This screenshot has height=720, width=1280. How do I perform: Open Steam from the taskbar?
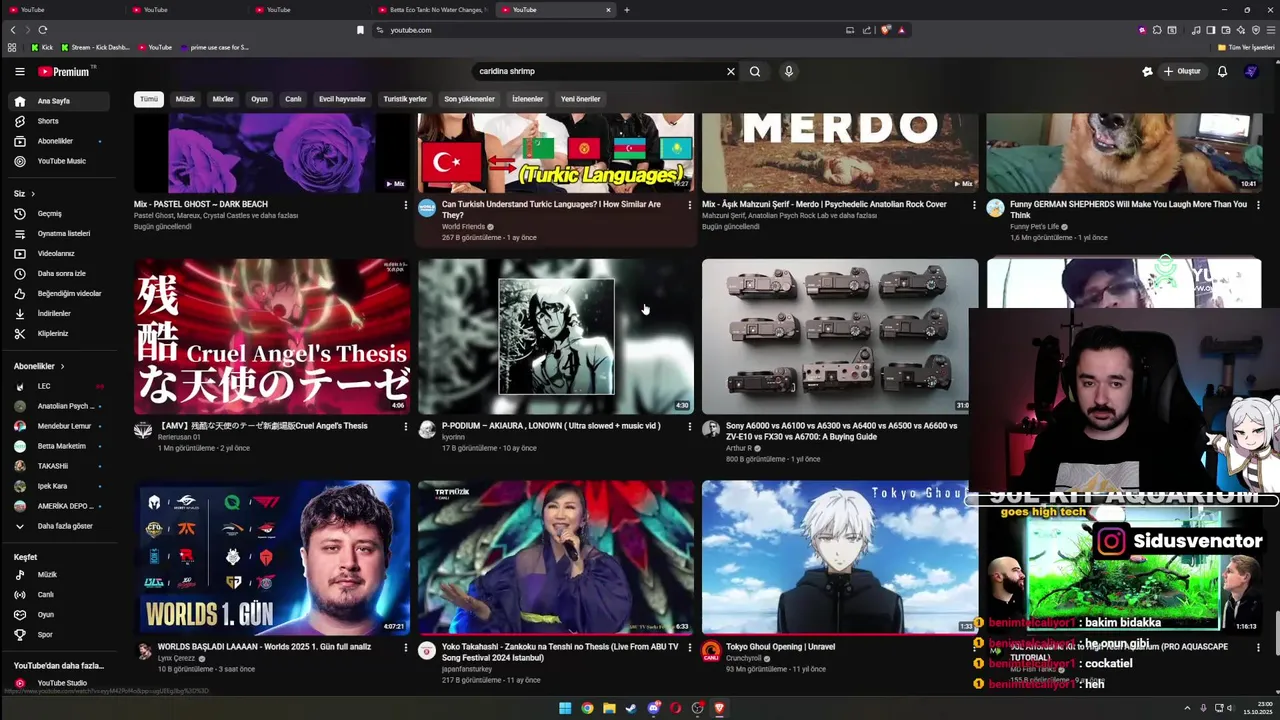[631, 708]
